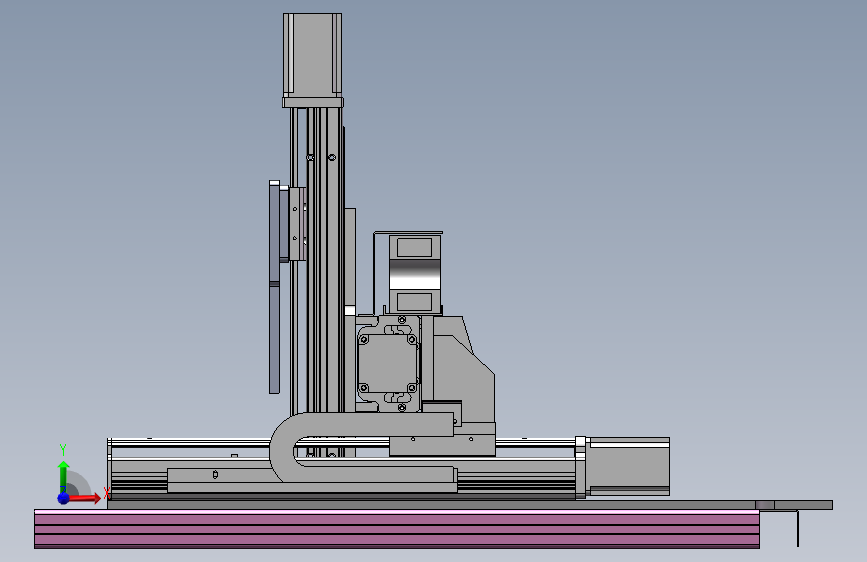Select the vertical stepper motor at top

pos(312,54)
